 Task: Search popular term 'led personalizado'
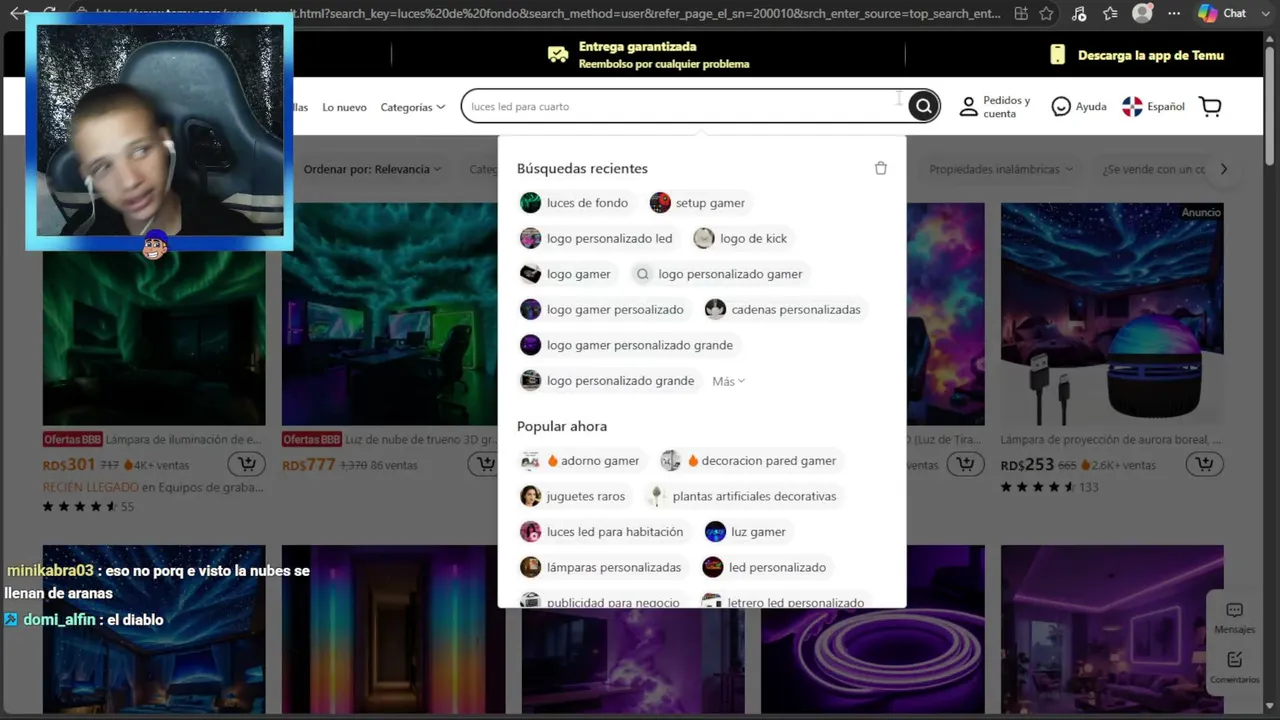(765, 568)
